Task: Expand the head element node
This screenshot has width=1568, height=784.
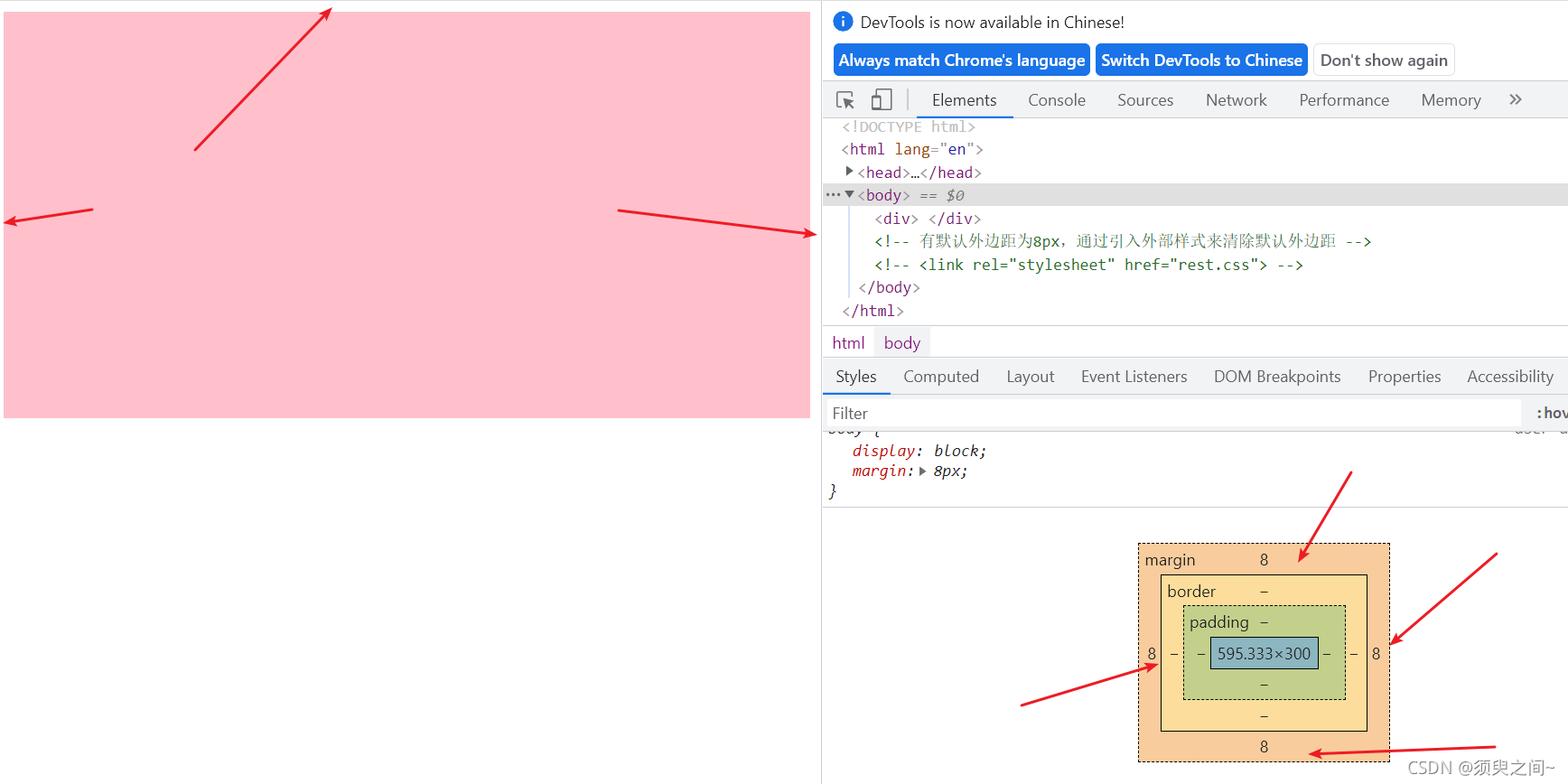Action: [x=849, y=172]
